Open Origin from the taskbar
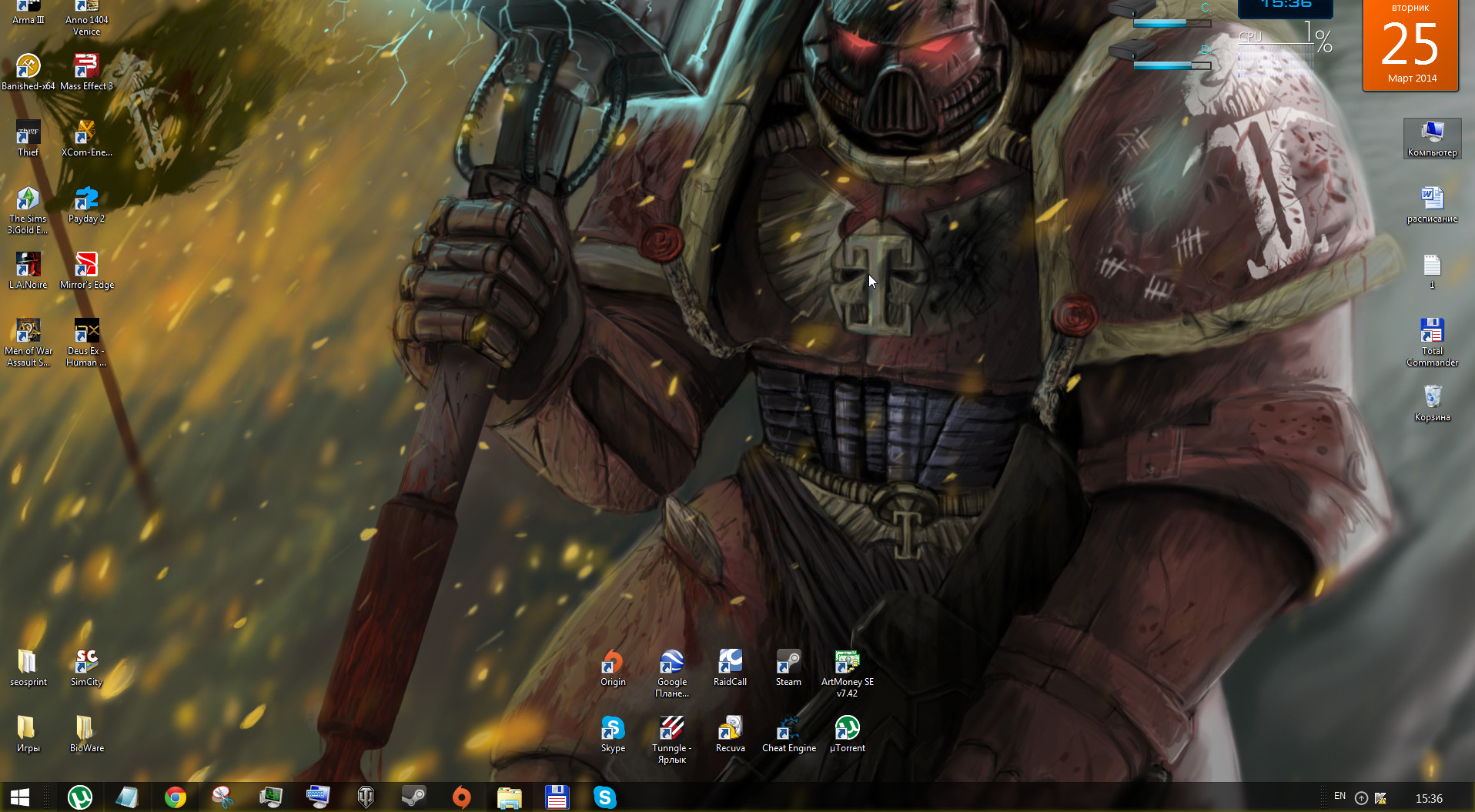 point(462,797)
